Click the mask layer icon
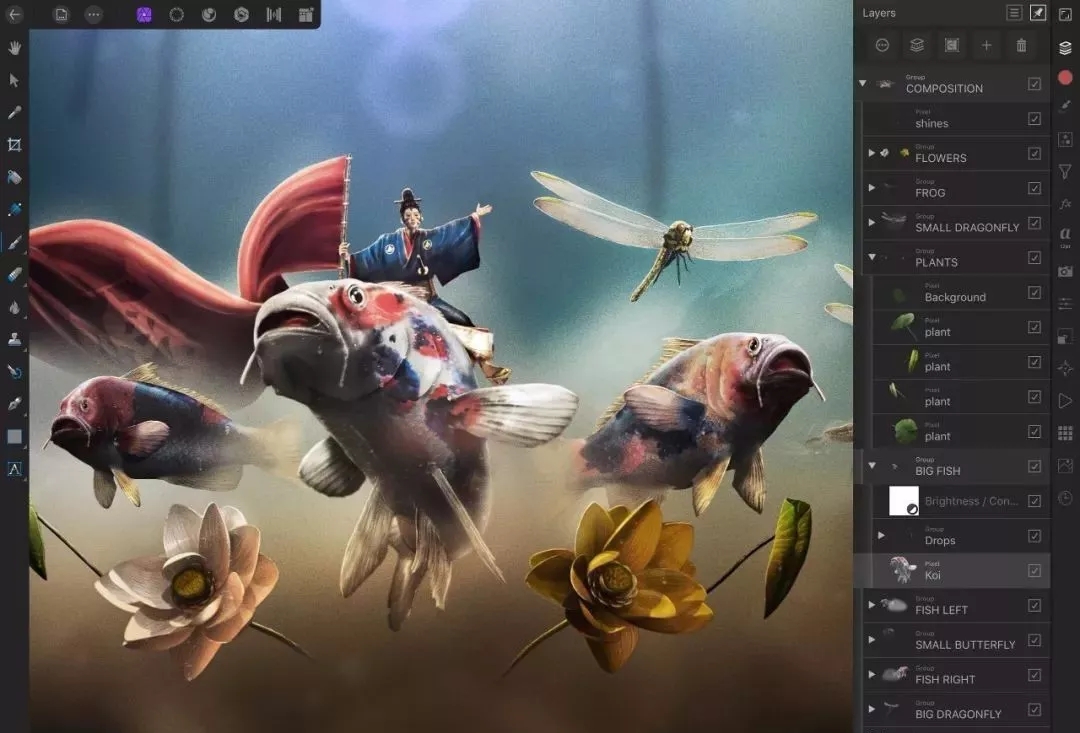The image size is (1080, 733). [x=952, y=45]
